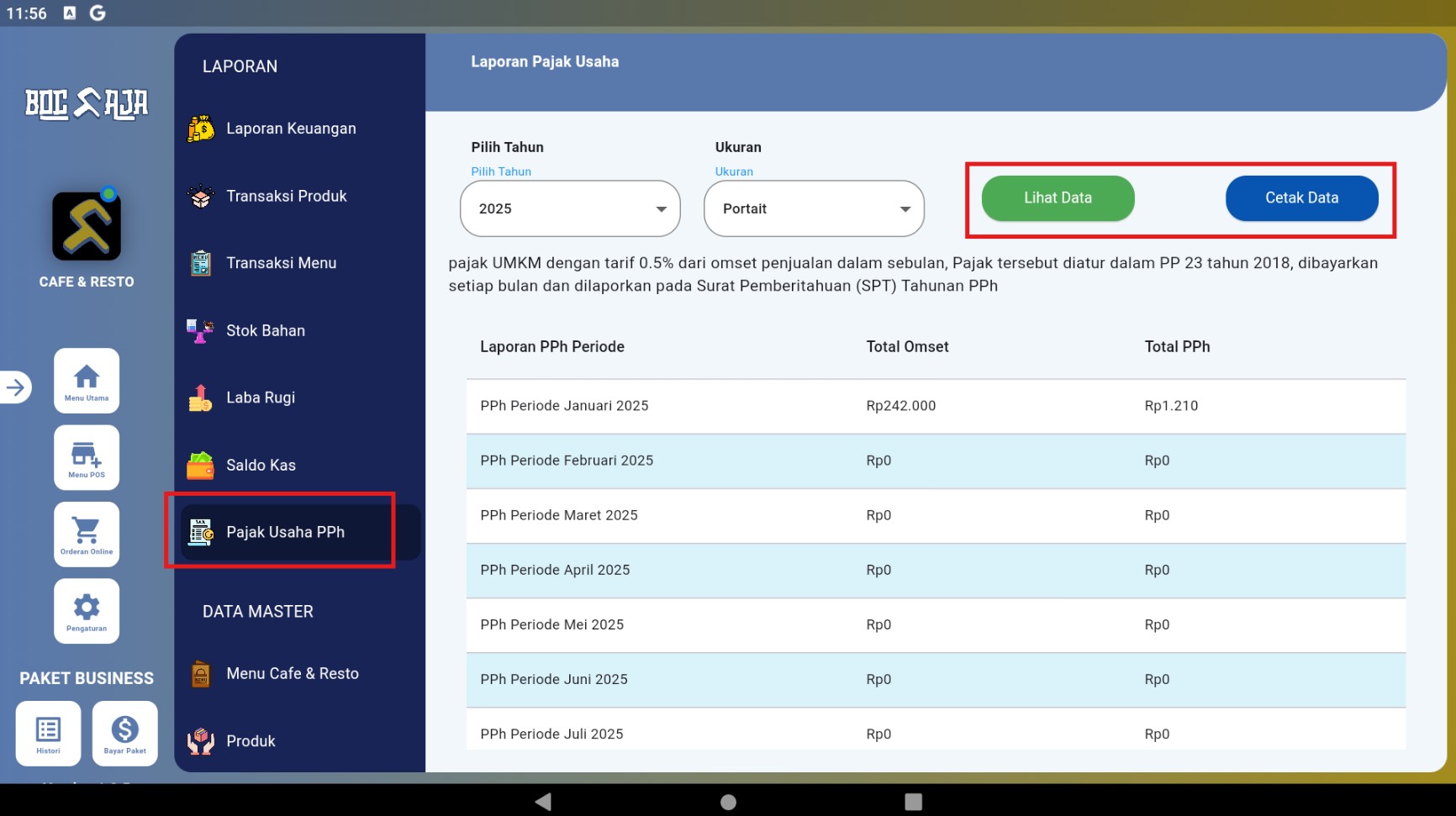Select Laporan Keuangan menu label

pyautogui.click(x=291, y=129)
